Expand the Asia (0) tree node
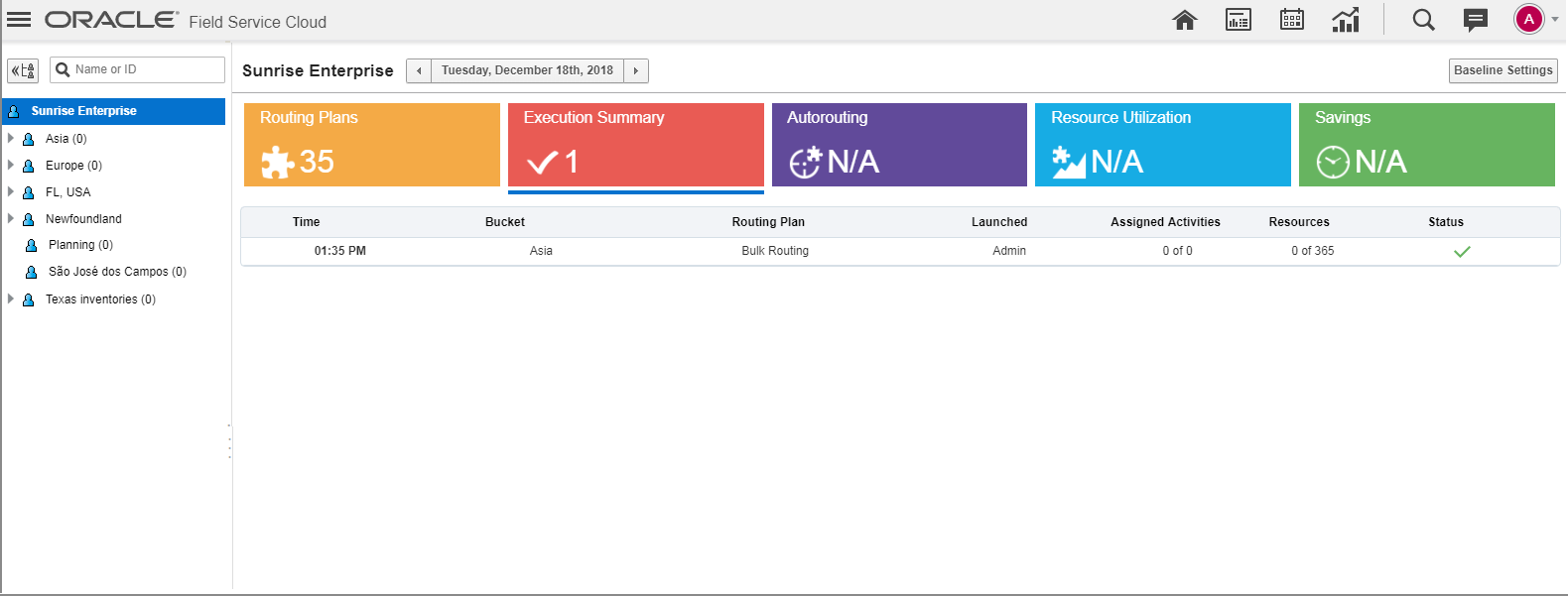Viewport: 1568px width, 596px height. click(10, 138)
